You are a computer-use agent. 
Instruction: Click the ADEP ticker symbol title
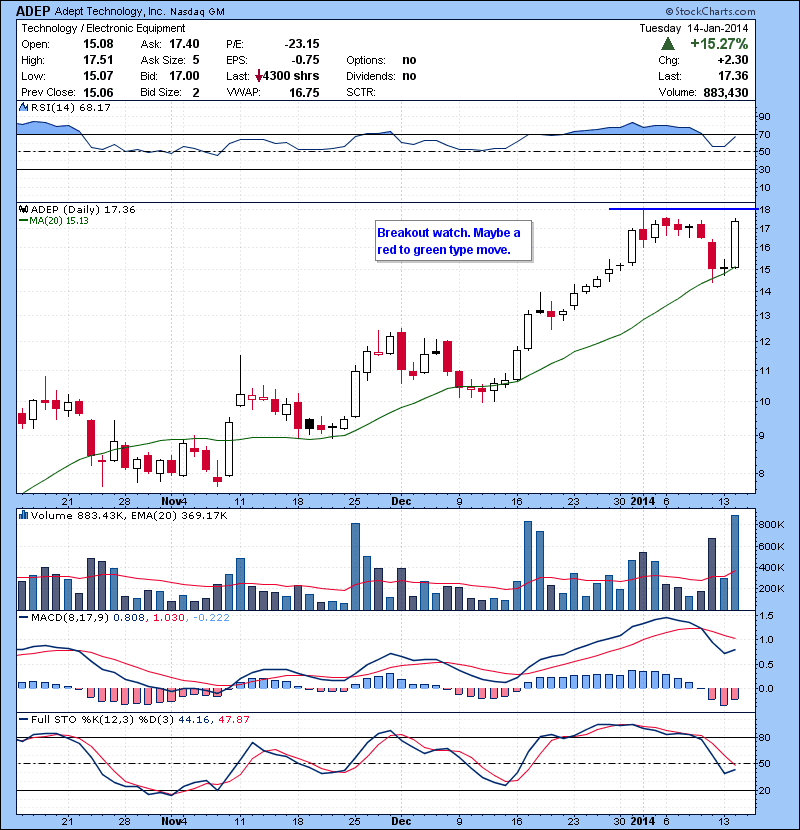point(33,11)
